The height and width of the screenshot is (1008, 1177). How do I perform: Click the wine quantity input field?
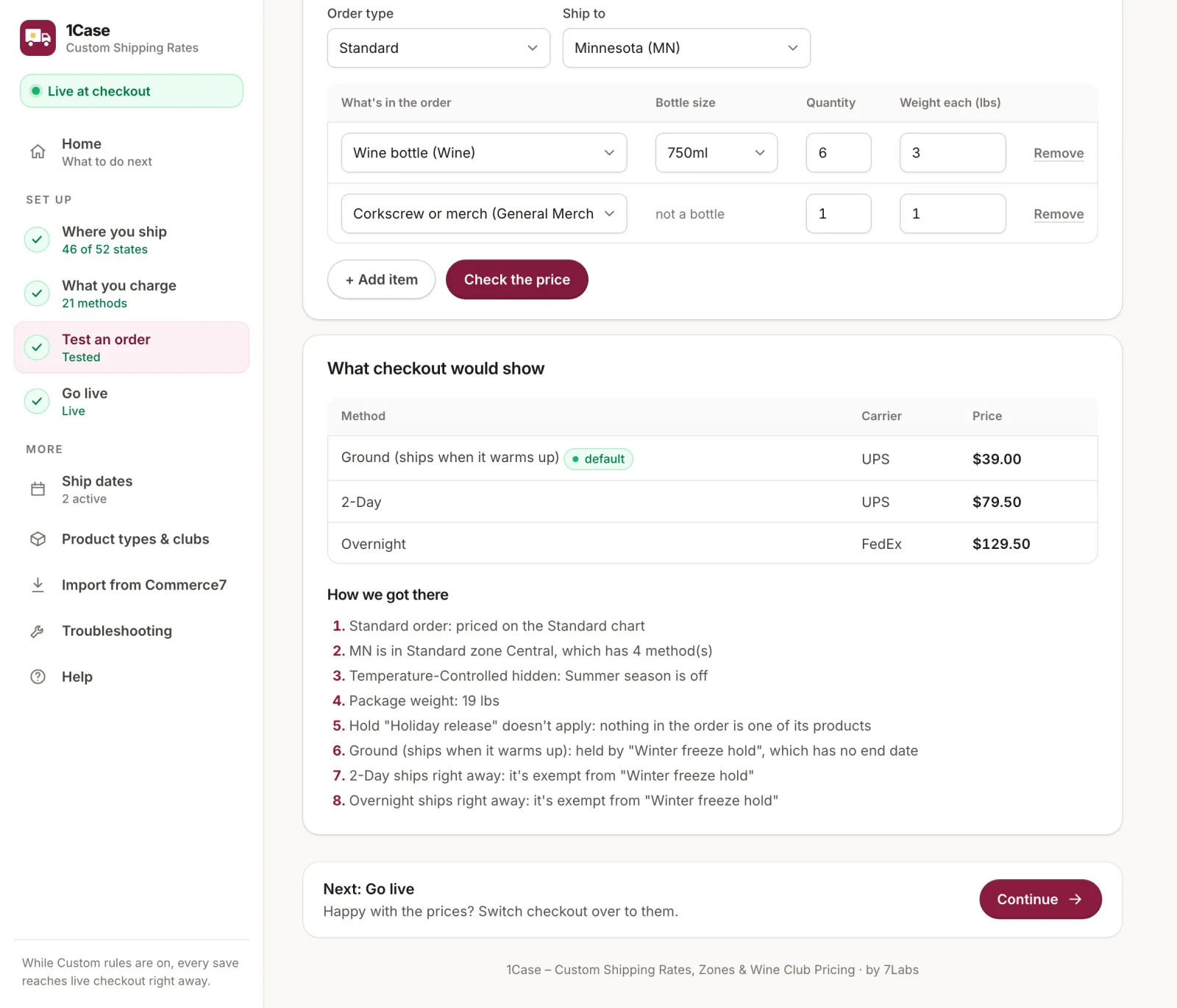pos(839,153)
